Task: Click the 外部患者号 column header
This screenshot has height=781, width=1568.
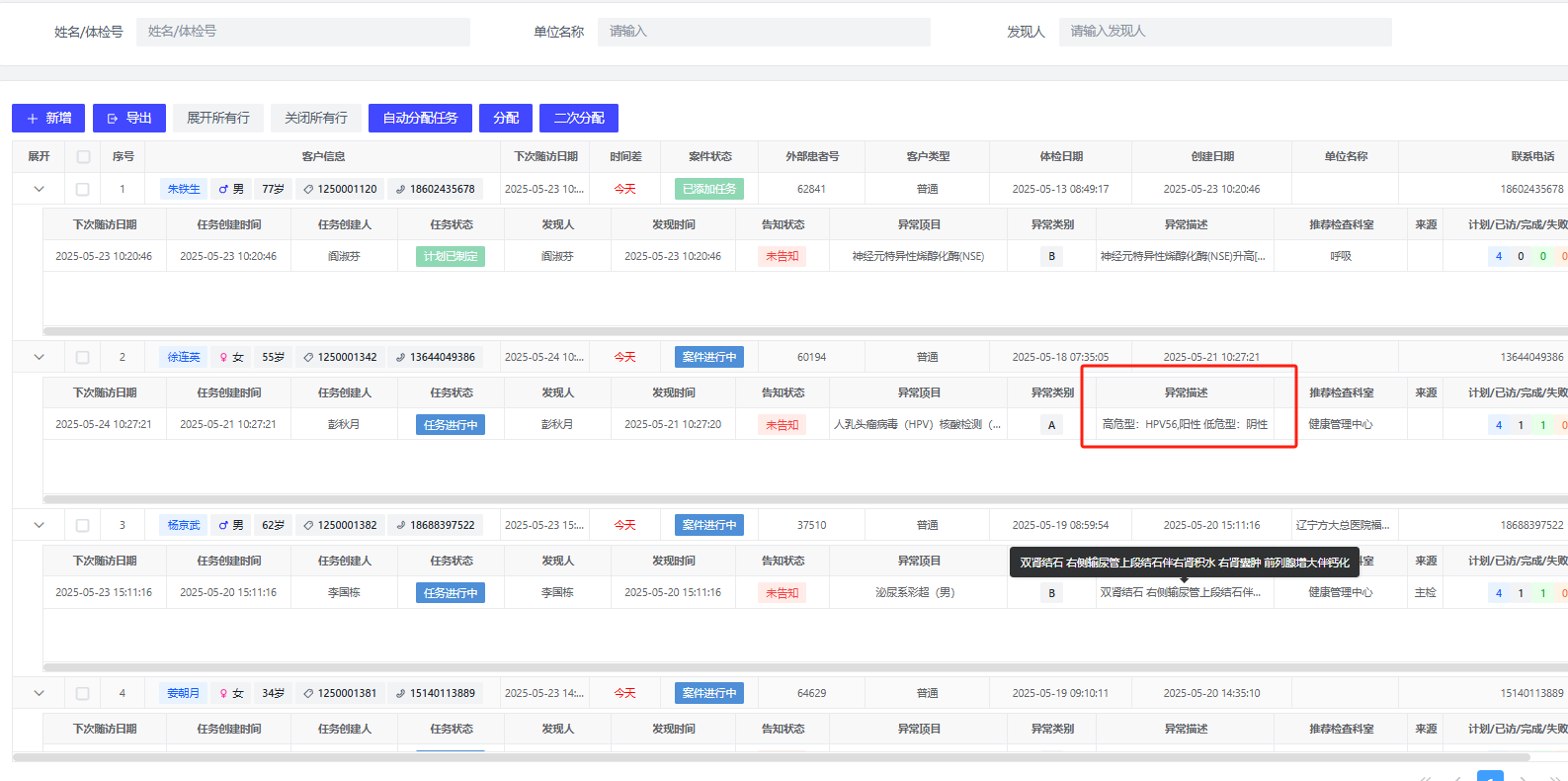Action: tap(812, 156)
